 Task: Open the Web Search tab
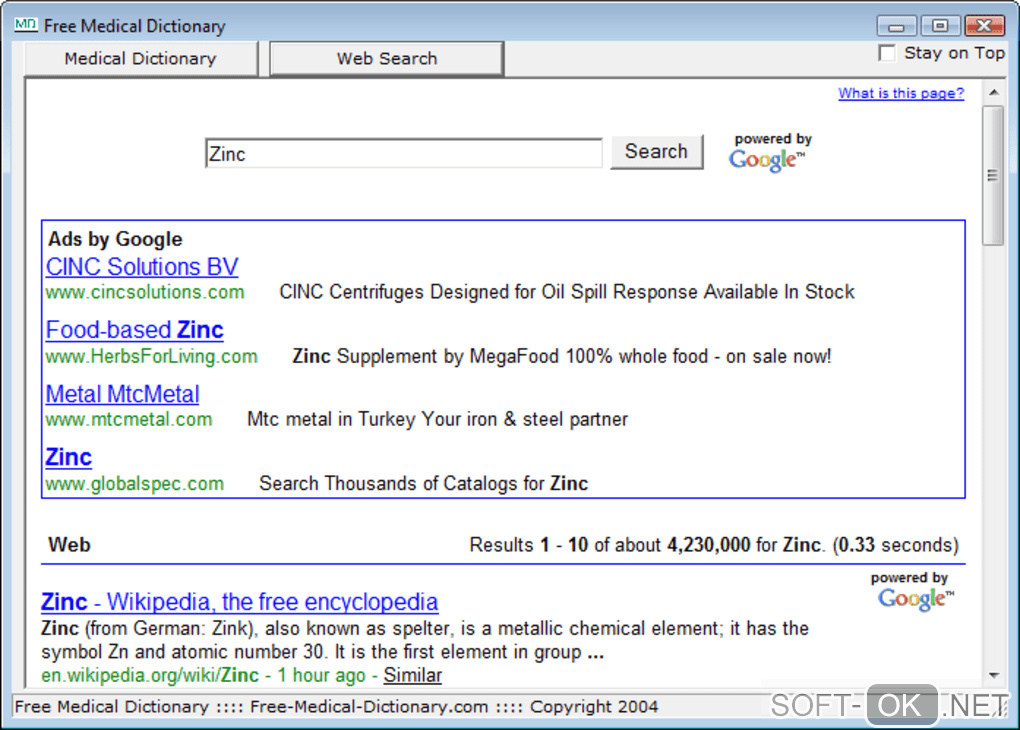point(386,59)
